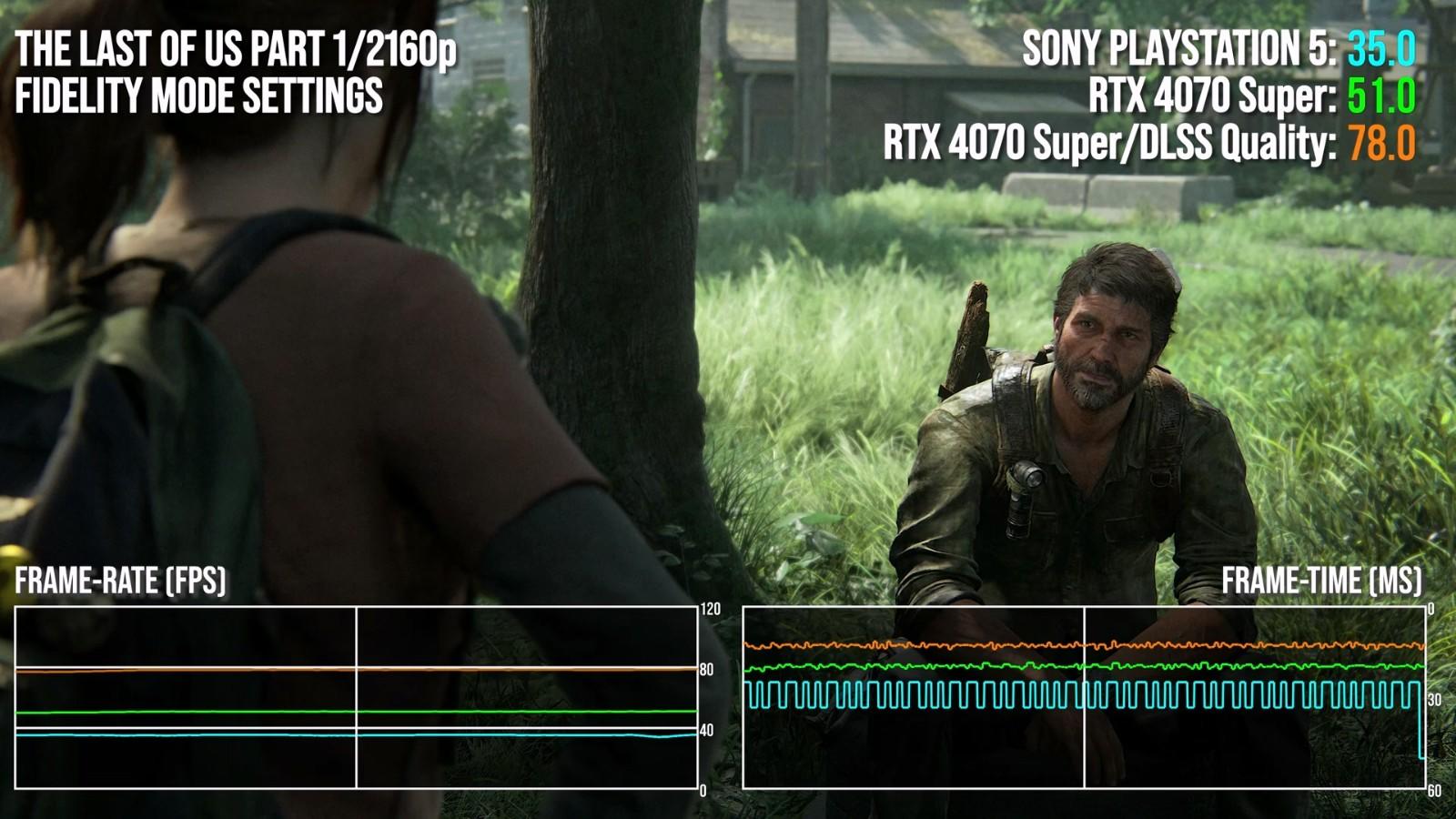
Task: Click the '80' axis label on frame-rate graph
Action: (706, 670)
